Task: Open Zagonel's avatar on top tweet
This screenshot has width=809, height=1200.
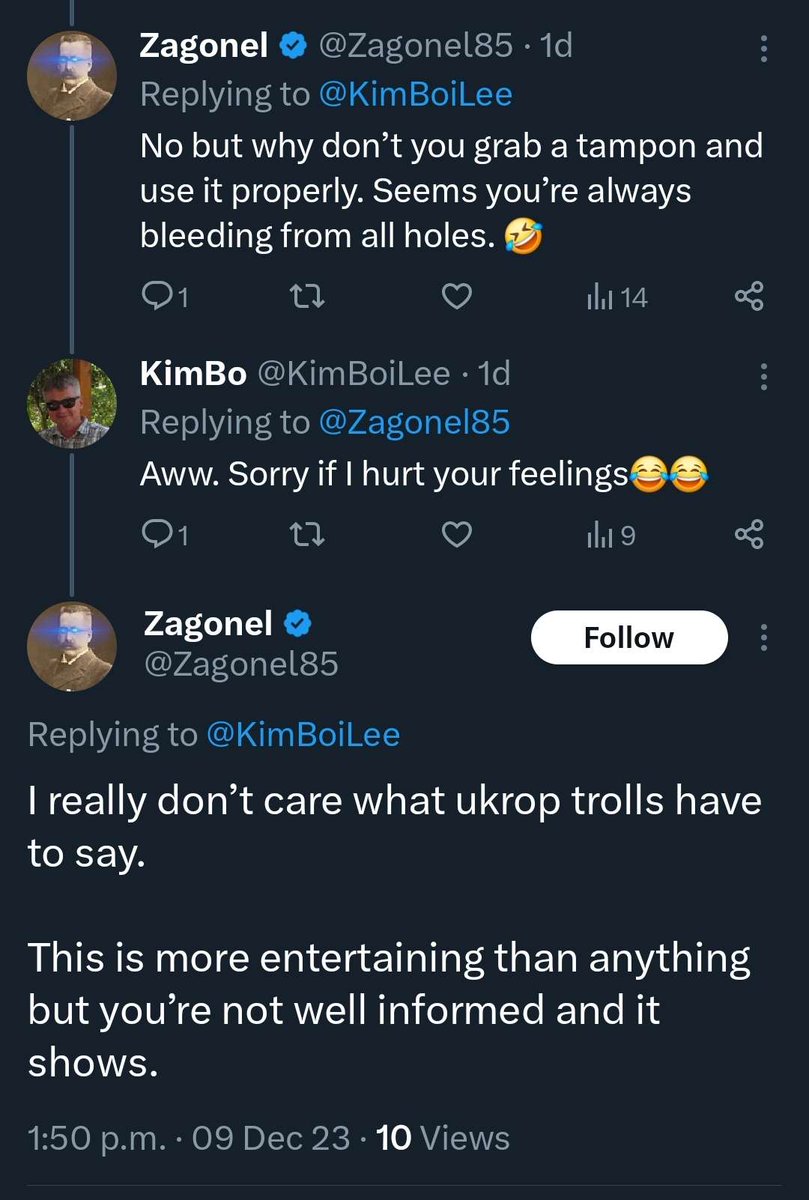Action: [x=71, y=75]
